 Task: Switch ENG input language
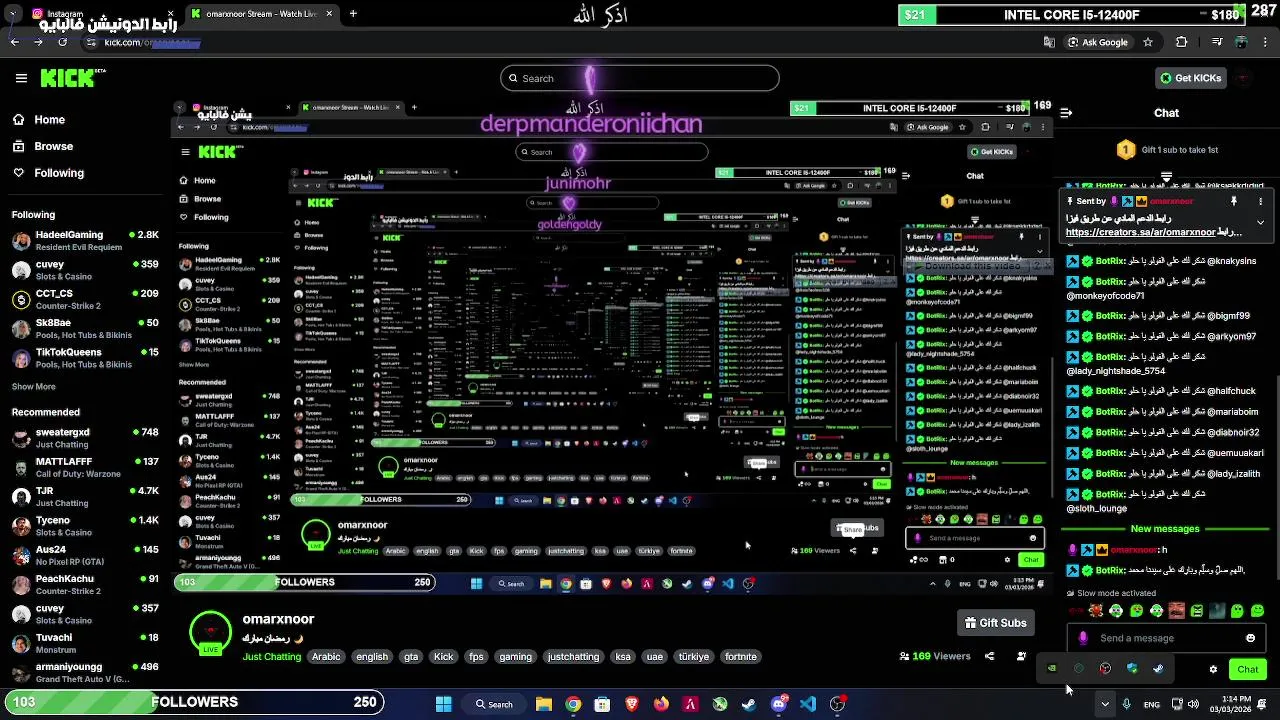coord(1152,704)
